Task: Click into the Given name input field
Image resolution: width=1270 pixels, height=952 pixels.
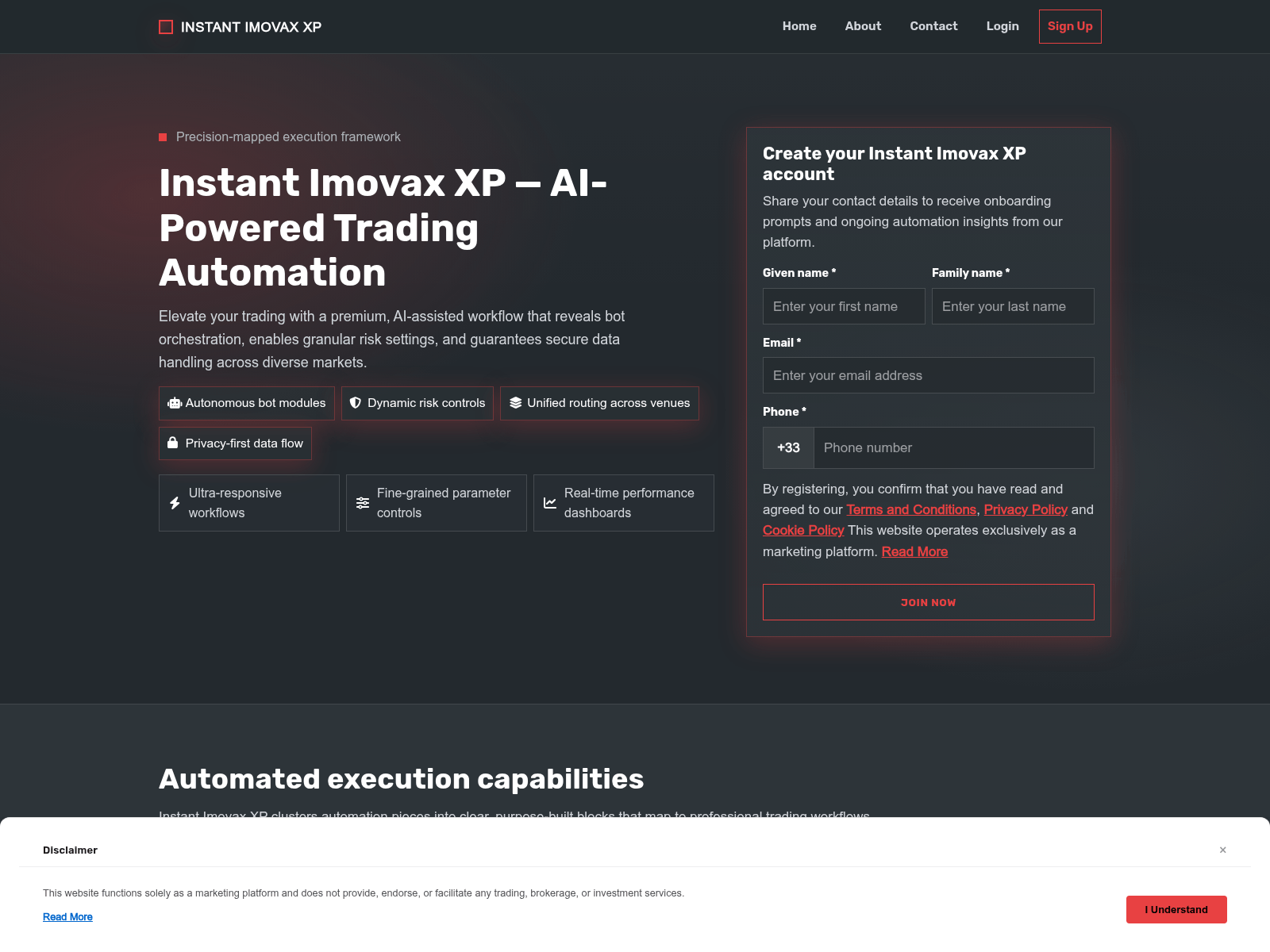Action: [x=844, y=306]
